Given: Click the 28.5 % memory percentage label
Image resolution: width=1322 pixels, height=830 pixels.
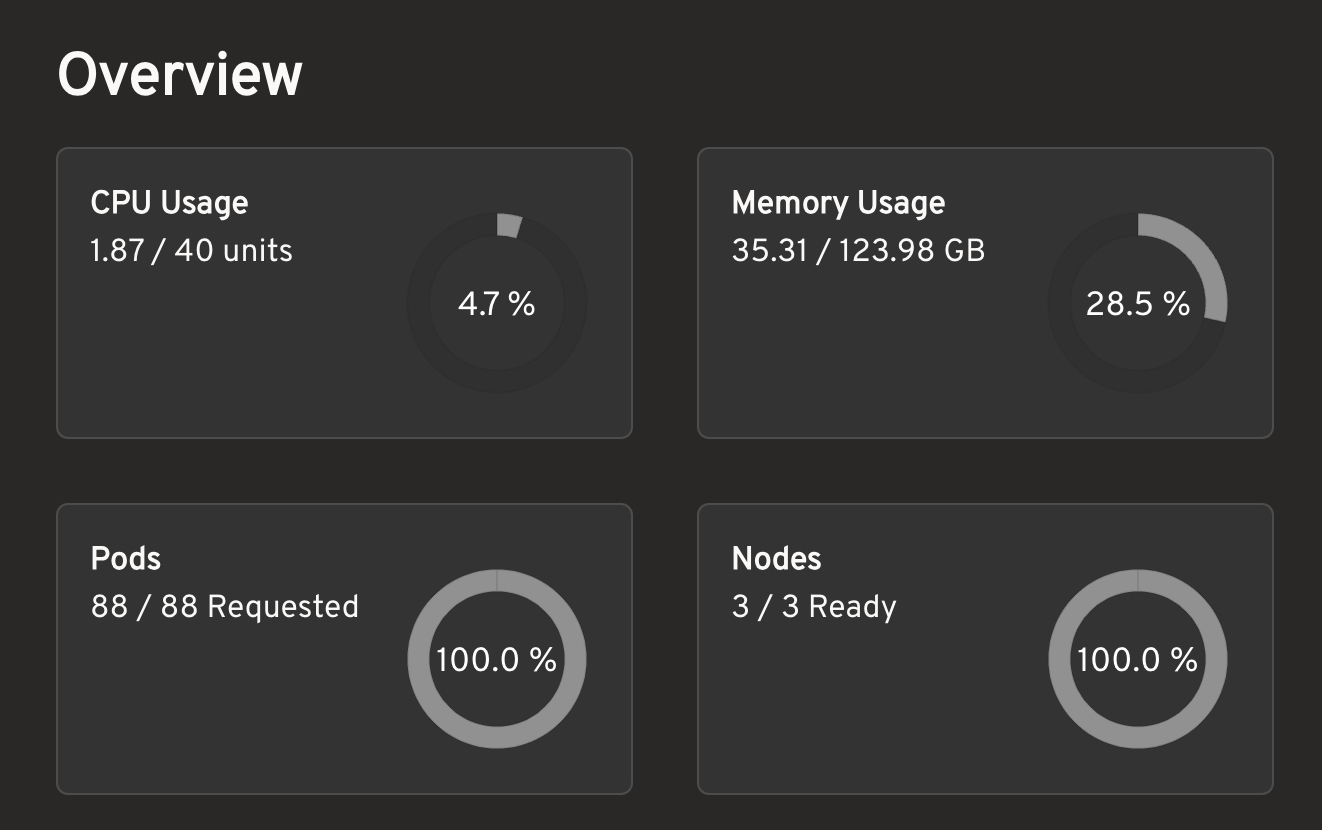Looking at the screenshot, I should (1138, 304).
